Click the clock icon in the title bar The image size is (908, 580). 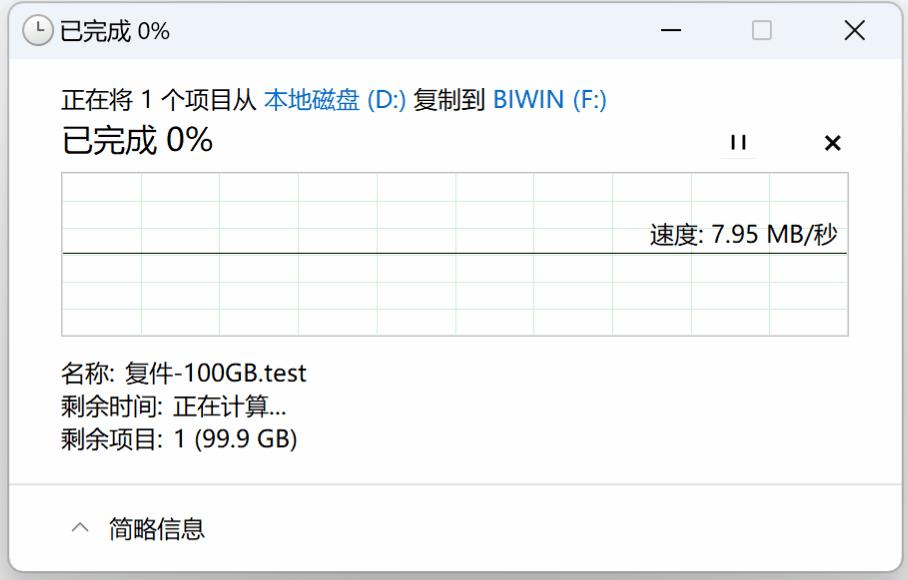pos(36,30)
